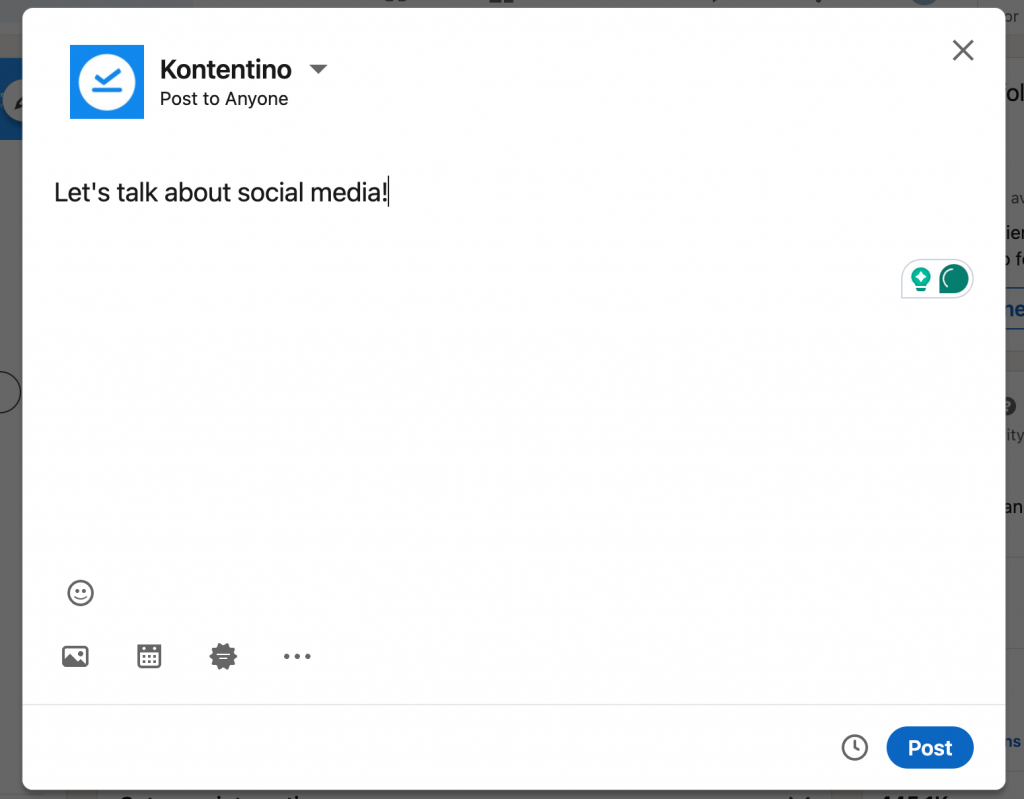The width and height of the screenshot is (1024, 799).
Task: Collapse the assistant widget pill
Action: coord(937,279)
